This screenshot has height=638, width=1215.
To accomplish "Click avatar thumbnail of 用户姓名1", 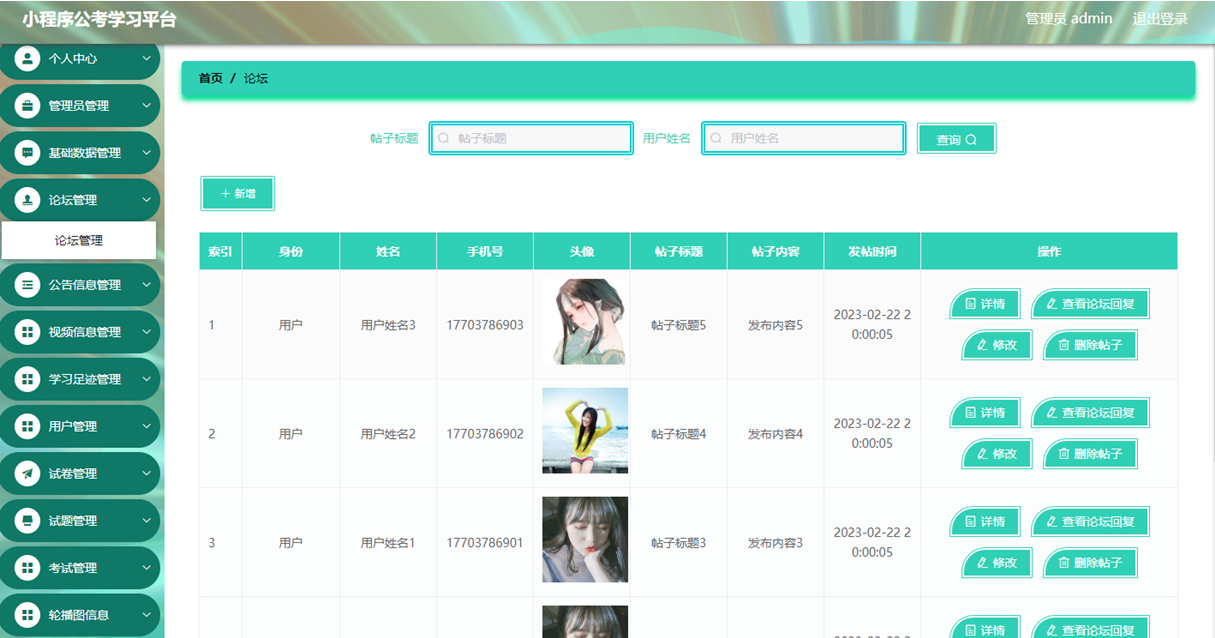I will pyautogui.click(x=585, y=540).
